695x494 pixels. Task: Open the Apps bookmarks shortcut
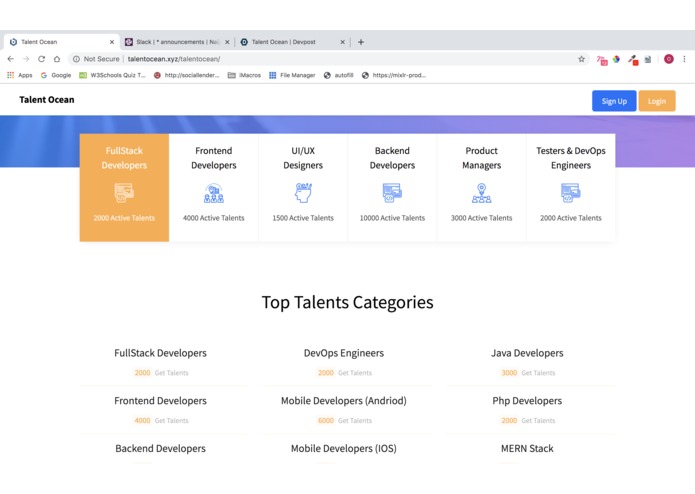(20, 75)
